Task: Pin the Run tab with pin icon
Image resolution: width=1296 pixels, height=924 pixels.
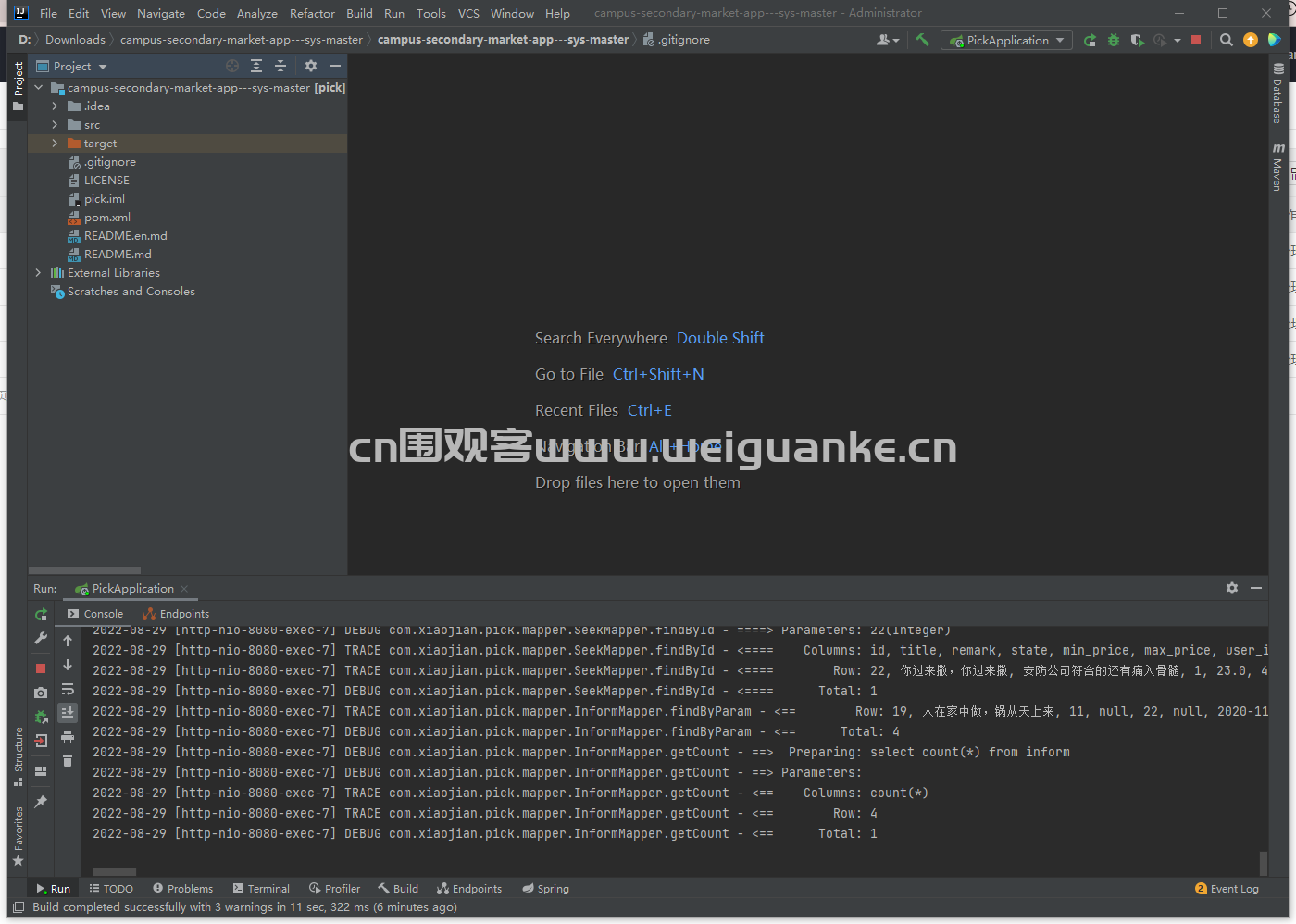Action: [41, 802]
